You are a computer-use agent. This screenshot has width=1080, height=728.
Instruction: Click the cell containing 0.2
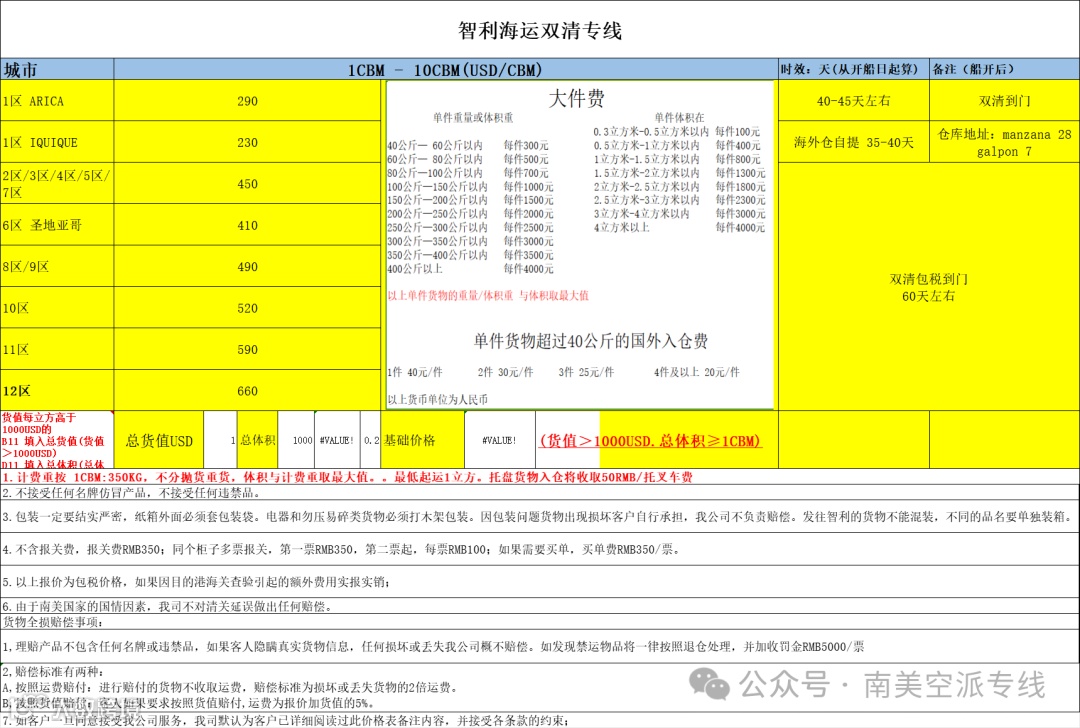[371, 440]
